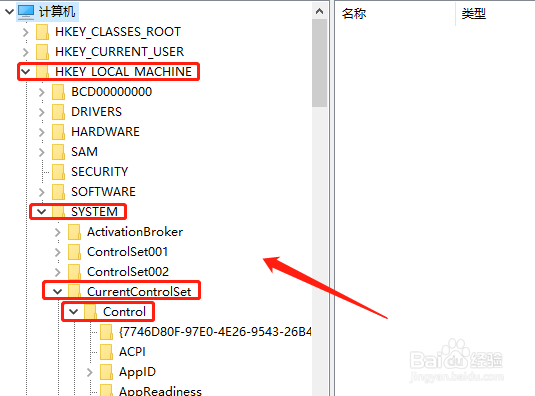Collapse the HKEY_LOCAL_MACHINE key

pos(26,72)
